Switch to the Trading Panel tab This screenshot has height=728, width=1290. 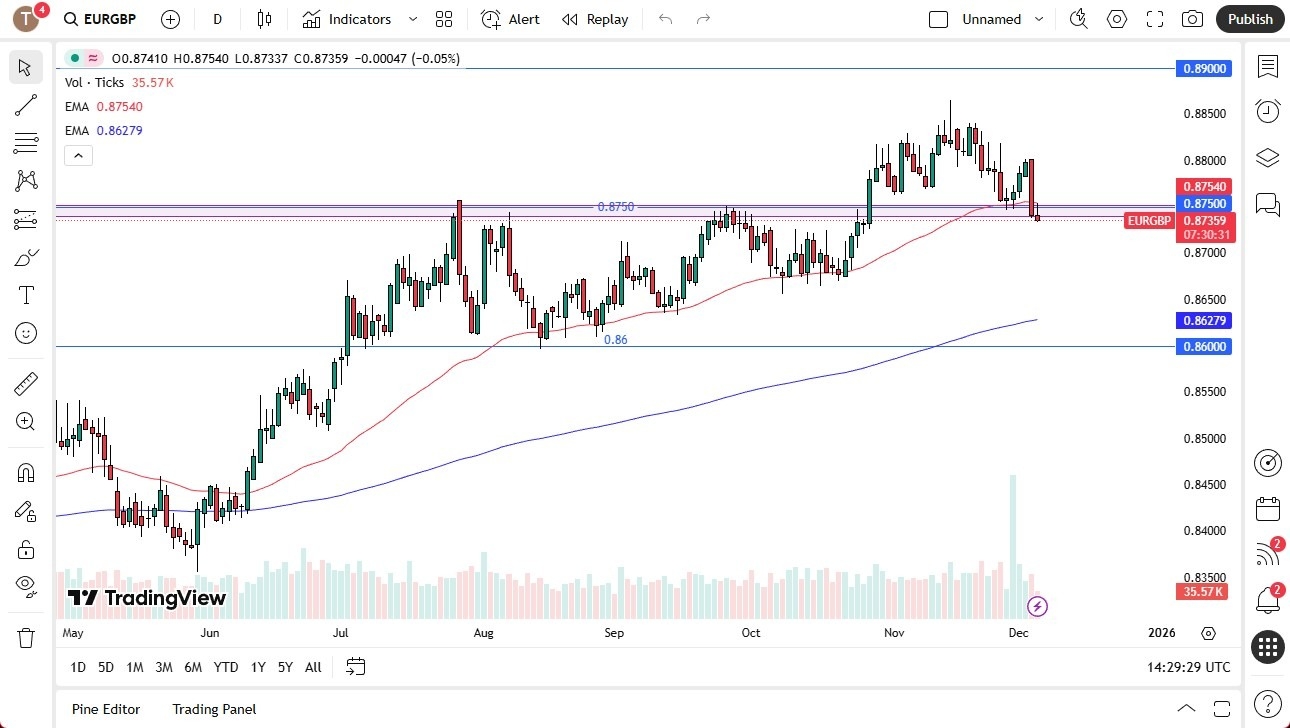tap(214, 709)
